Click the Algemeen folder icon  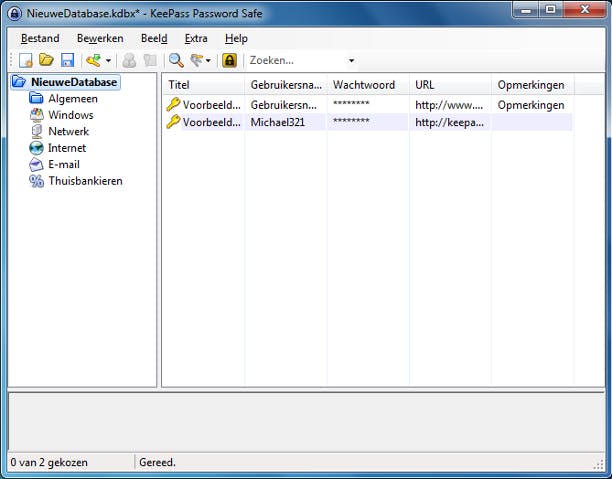click(36, 98)
